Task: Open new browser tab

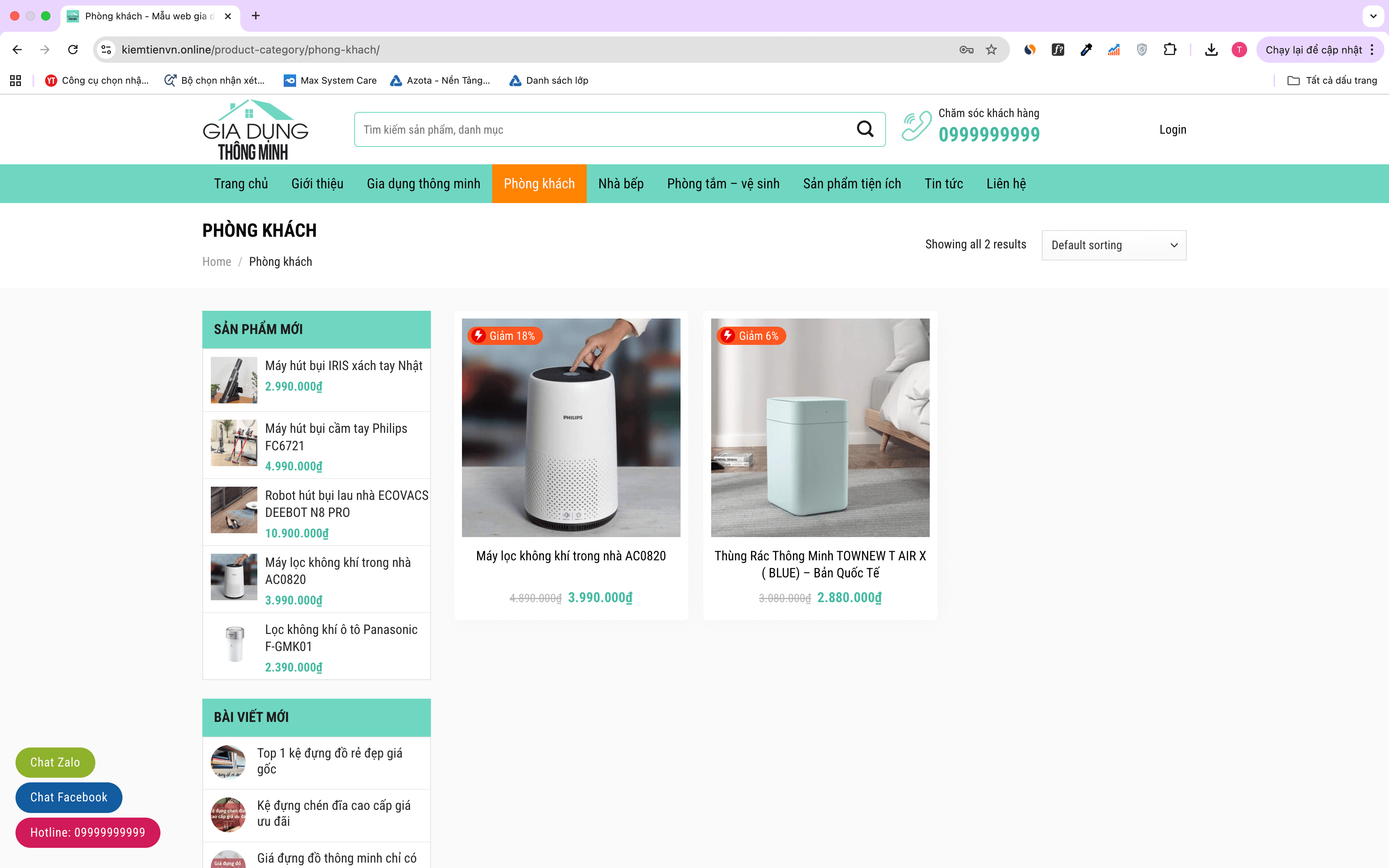Action: point(256,16)
